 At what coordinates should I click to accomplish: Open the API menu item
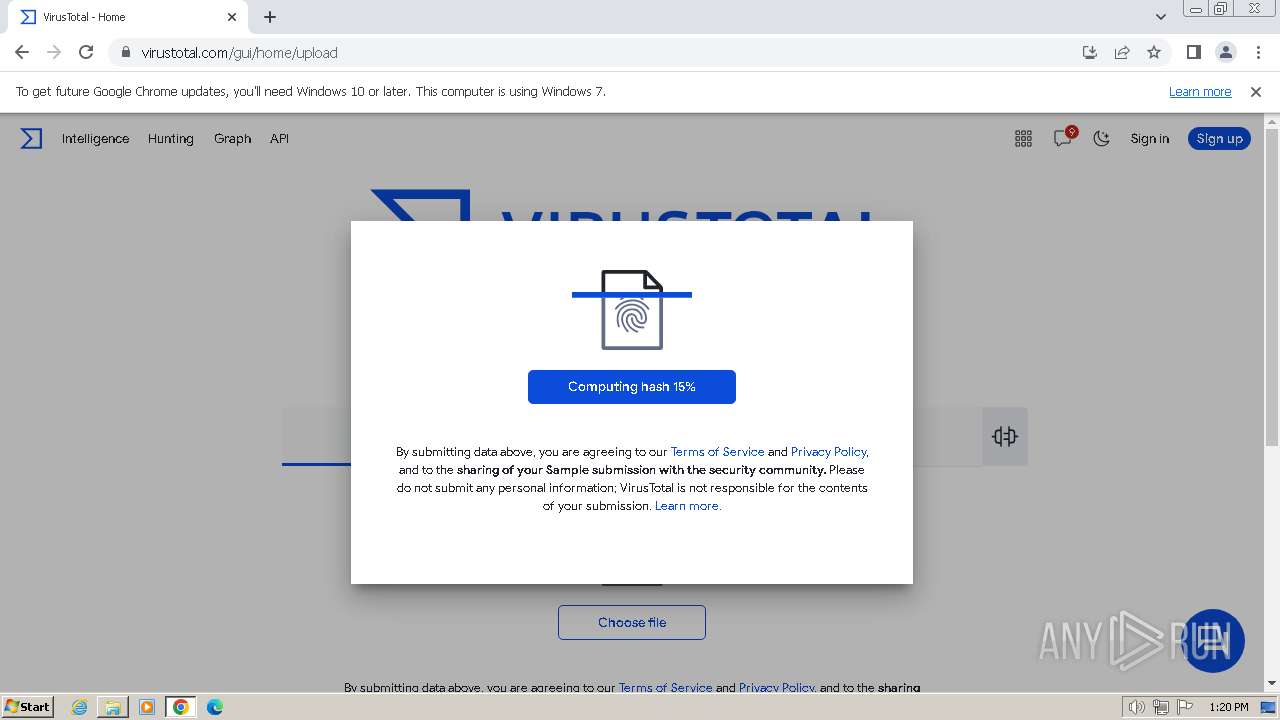[279, 139]
